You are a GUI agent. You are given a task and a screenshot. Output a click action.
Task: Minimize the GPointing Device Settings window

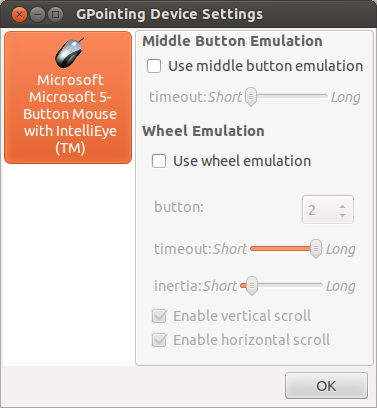(37, 14)
